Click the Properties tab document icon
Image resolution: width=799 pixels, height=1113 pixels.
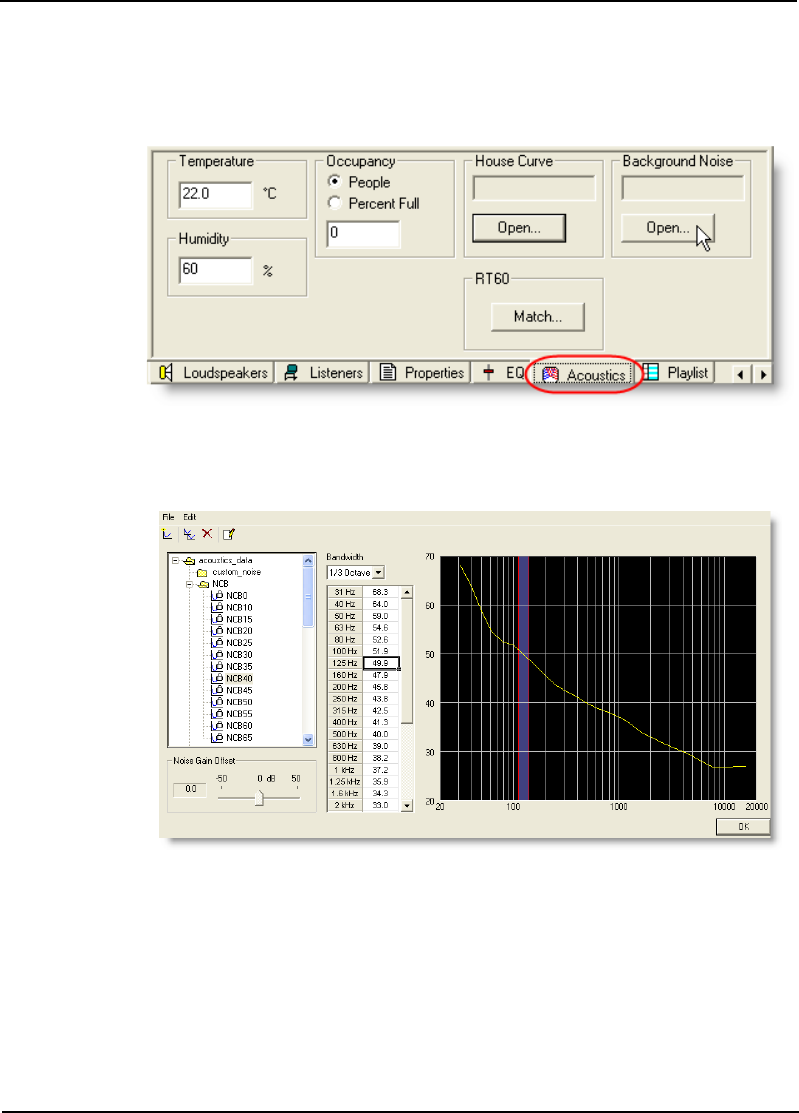(387, 373)
